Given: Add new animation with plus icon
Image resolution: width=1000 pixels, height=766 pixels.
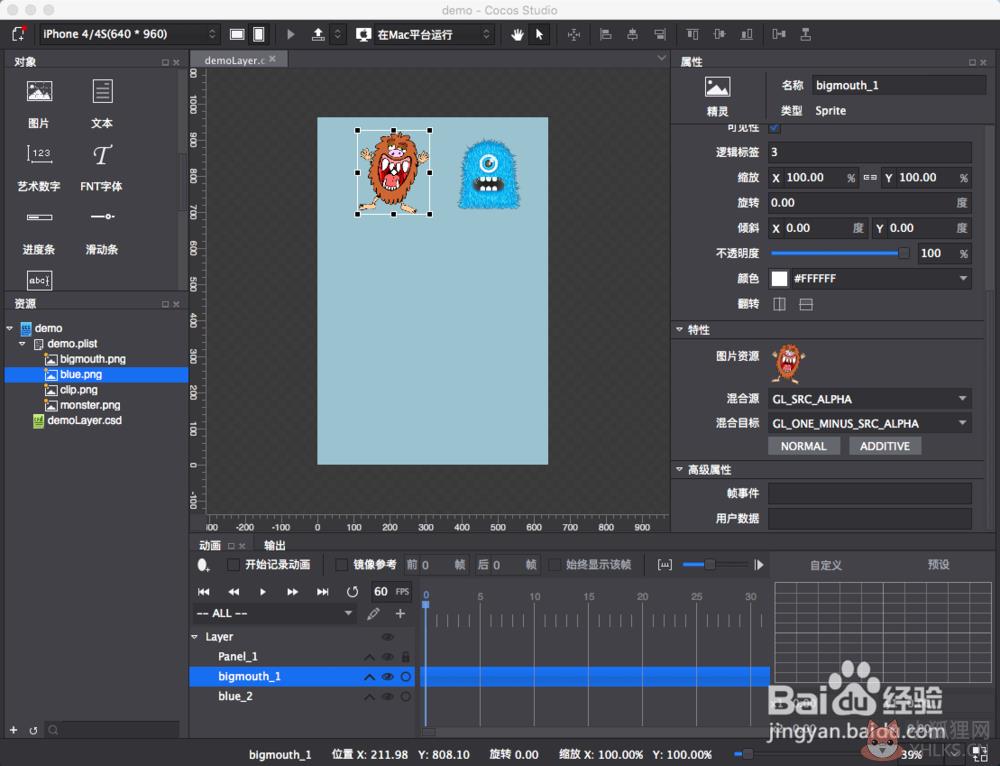Looking at the screenshot, I should point(401,614).
